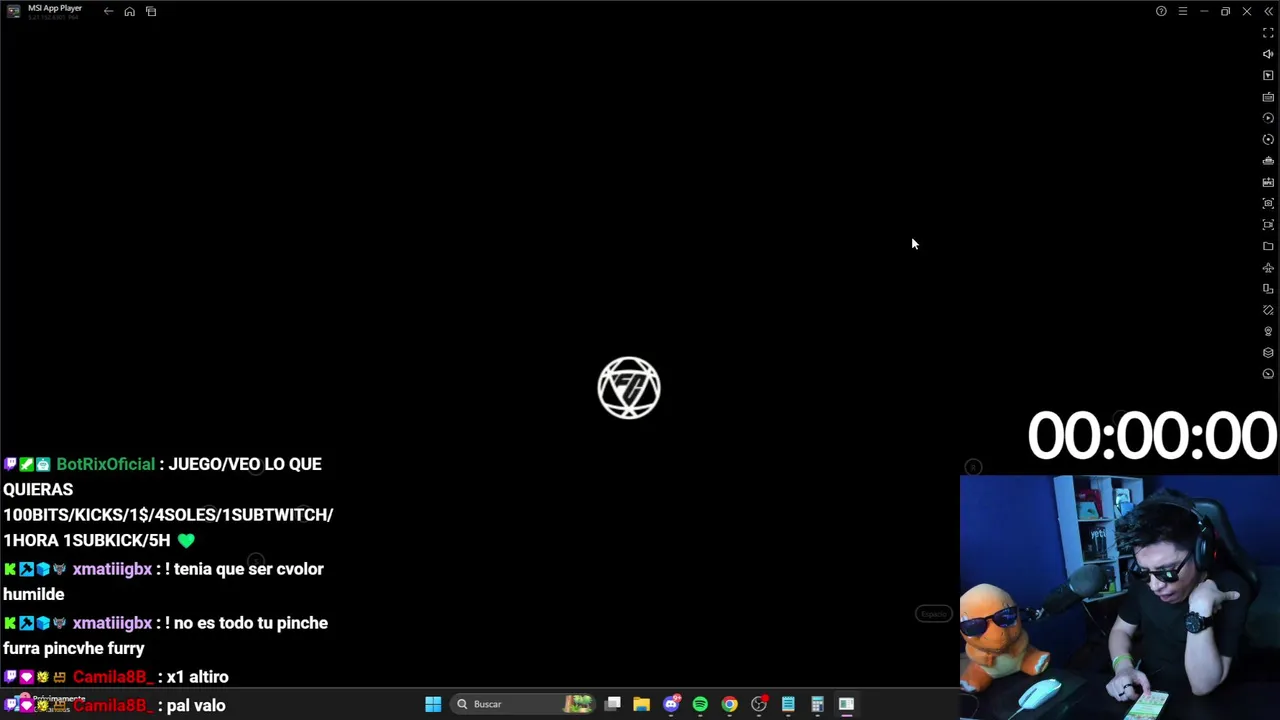
Task: Open the Windows Start menu
Action: point(433,704)
